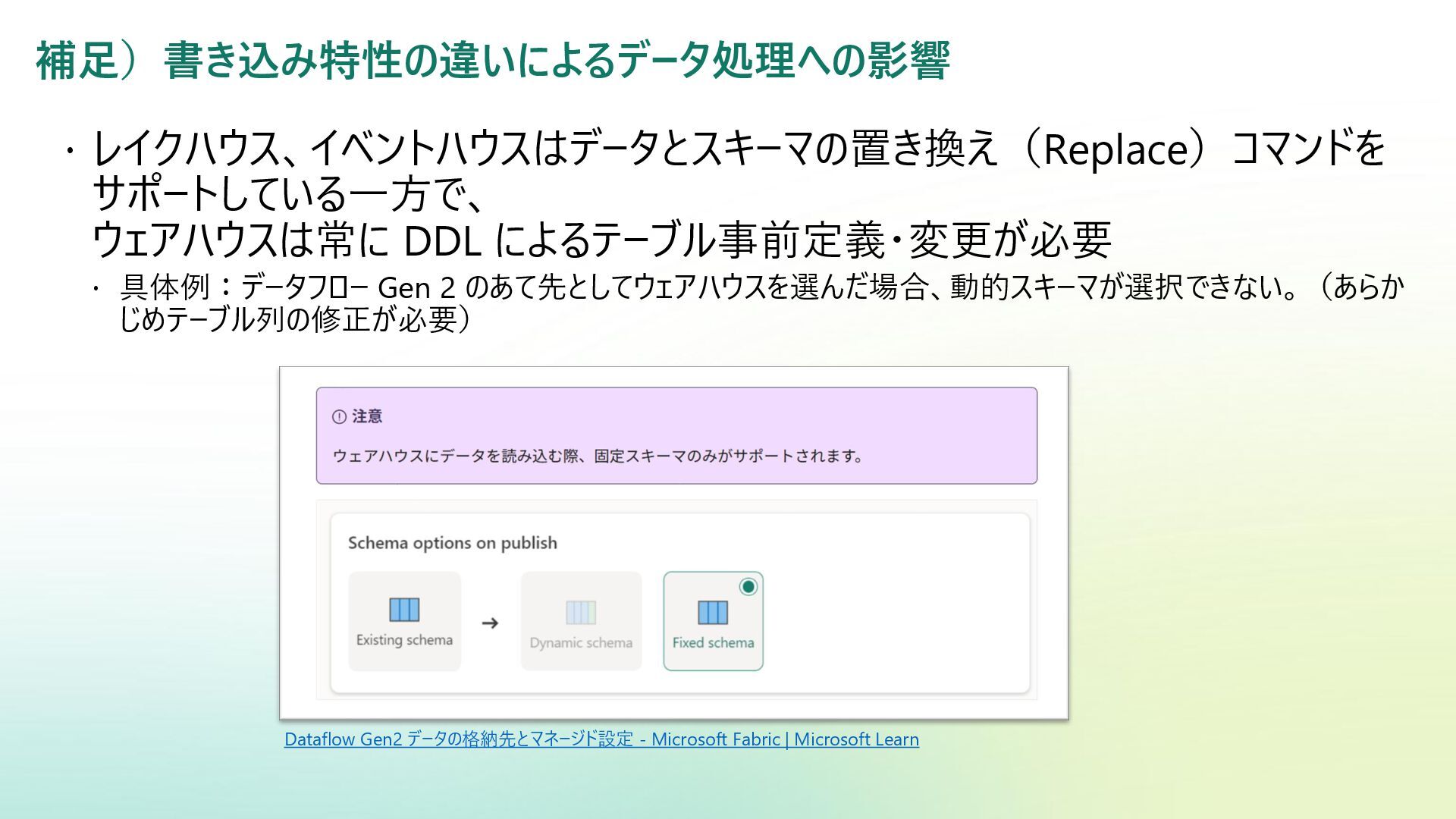Click the line じめテーブル列の修正が必要
Screen dimensions: 1456x819
(x=296, y=319)
